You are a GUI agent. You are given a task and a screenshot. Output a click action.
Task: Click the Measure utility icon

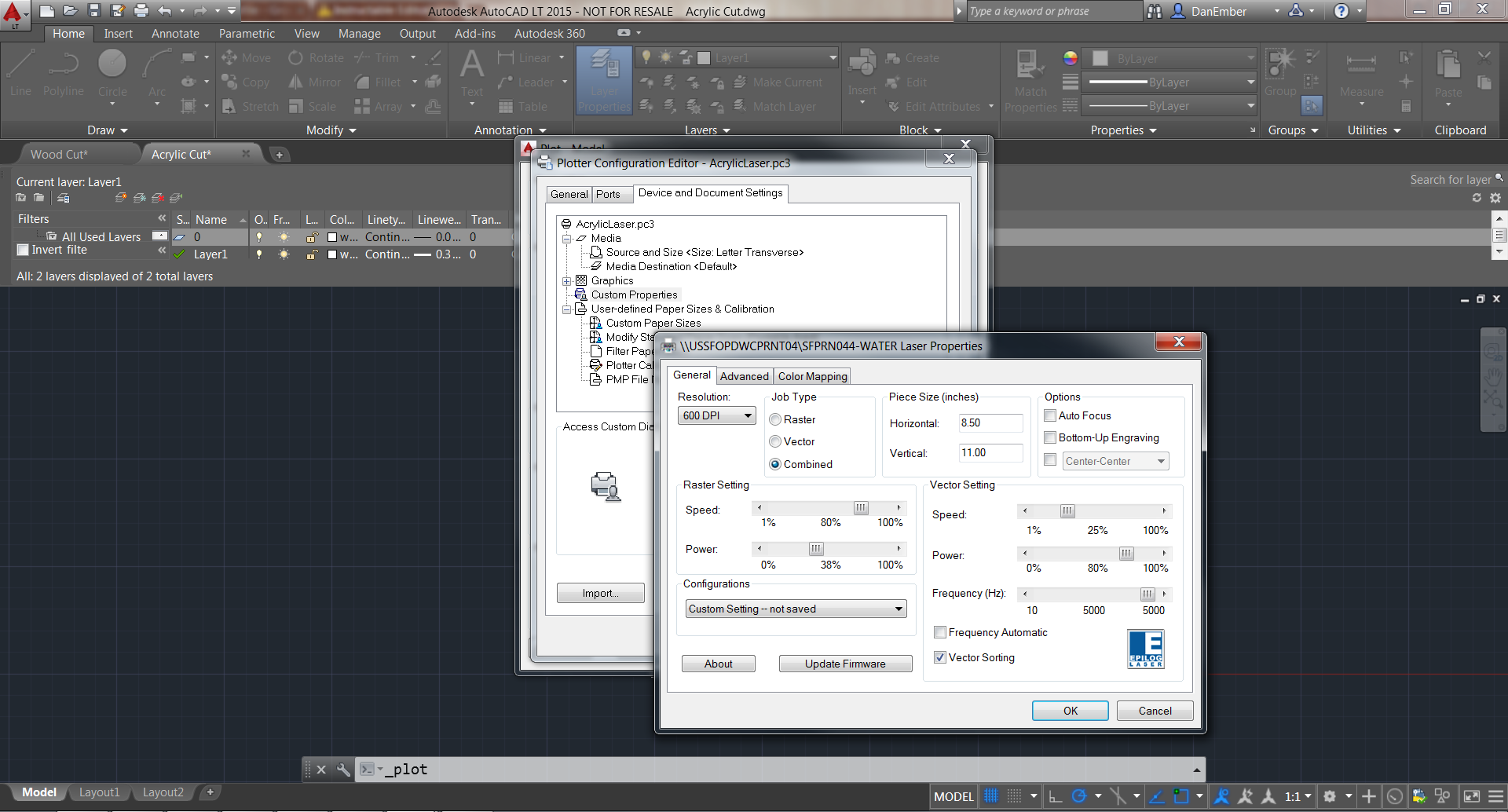click(1361, 74)
